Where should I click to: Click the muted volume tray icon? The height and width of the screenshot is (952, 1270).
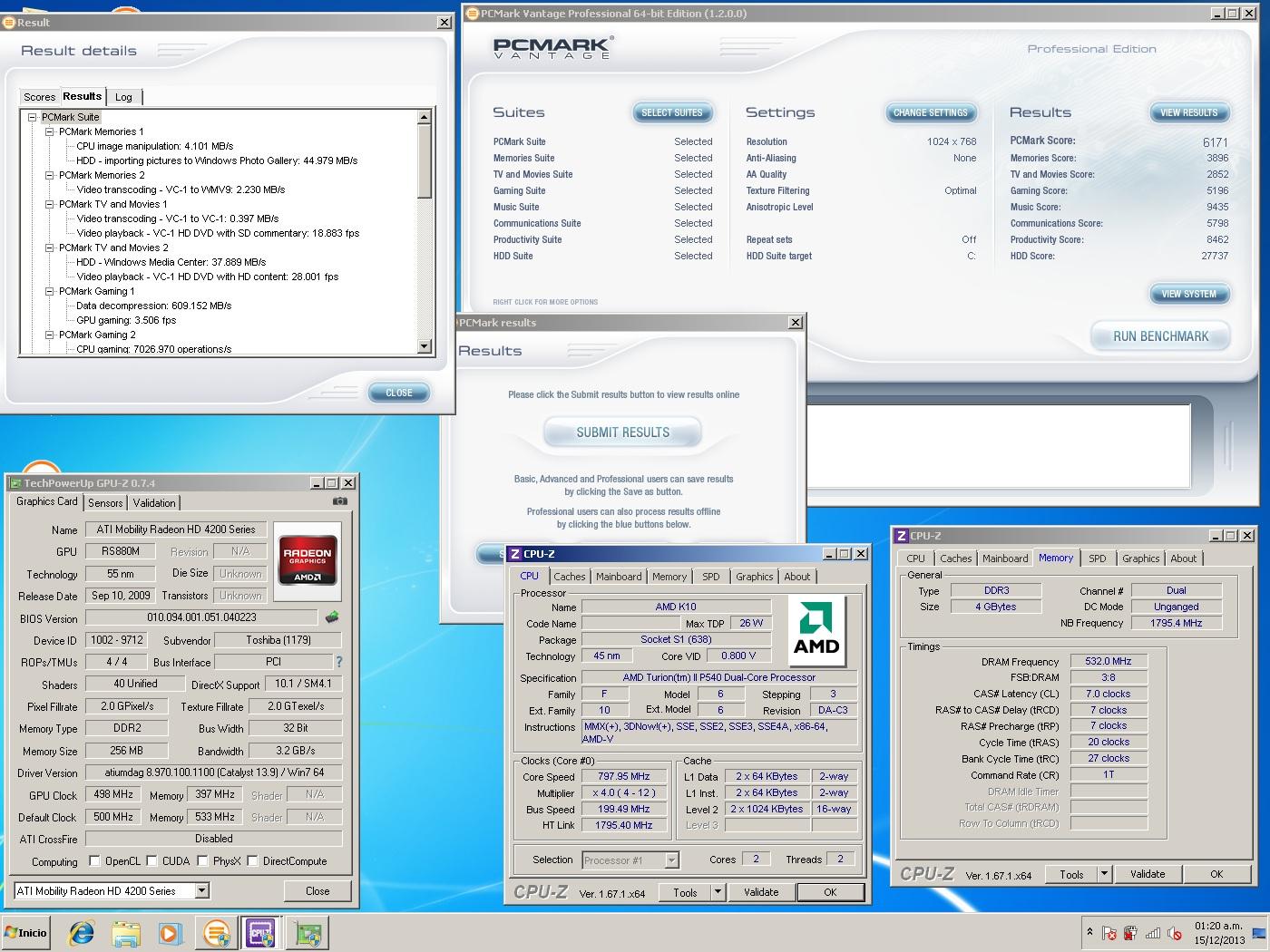pos(1174,932)
